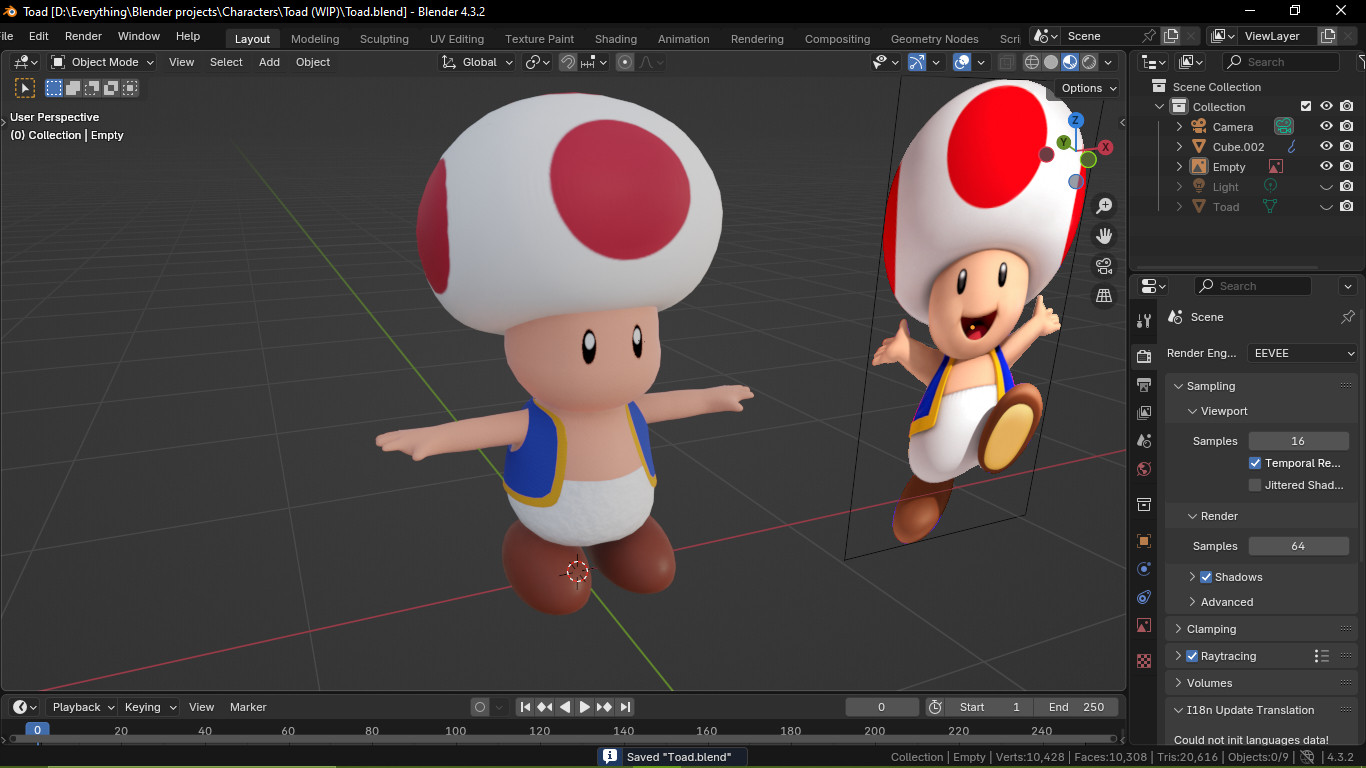
Task: Switch to the Sculpting workspace tab
Action: 384,39
